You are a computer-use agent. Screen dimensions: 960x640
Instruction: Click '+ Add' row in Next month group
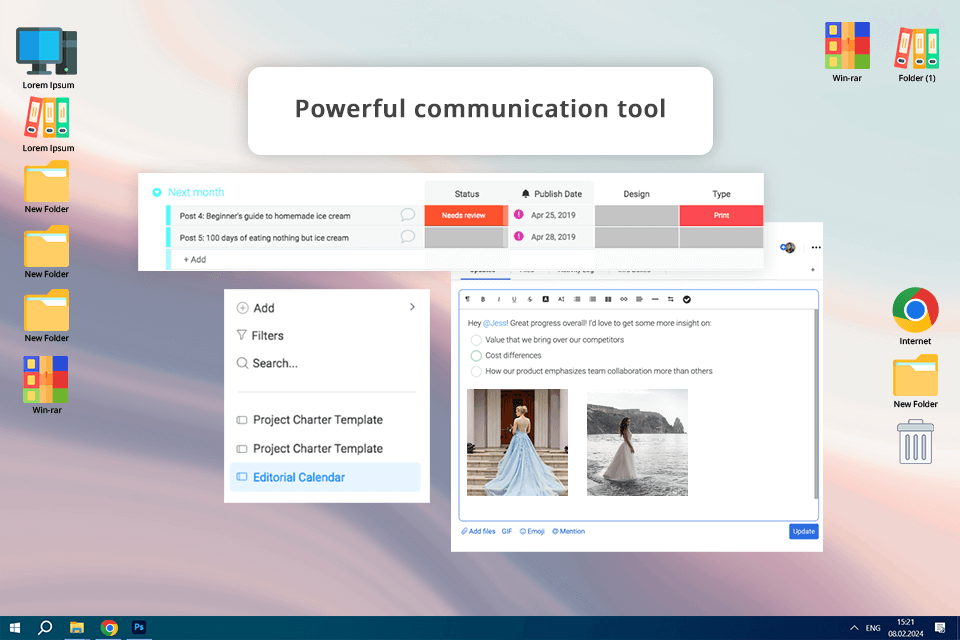[x=195, y=259]
